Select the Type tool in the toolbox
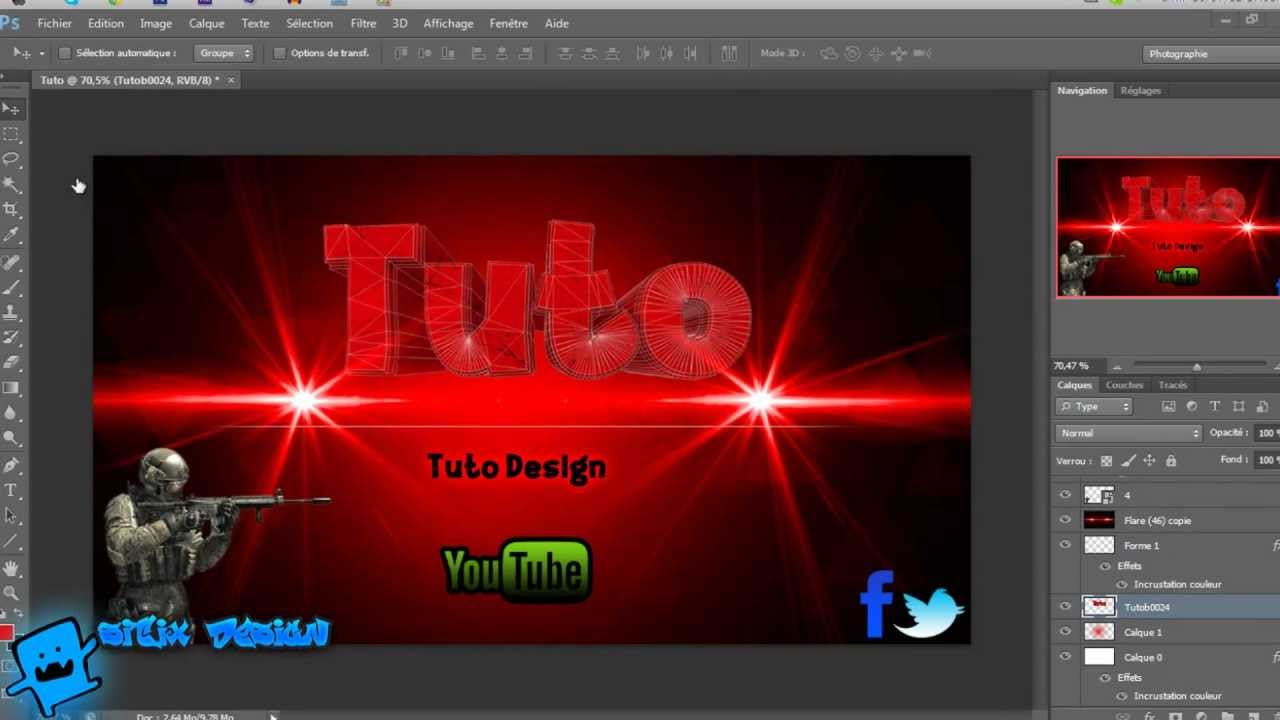This screenshot has width=1280, height=720. (11, 490)
